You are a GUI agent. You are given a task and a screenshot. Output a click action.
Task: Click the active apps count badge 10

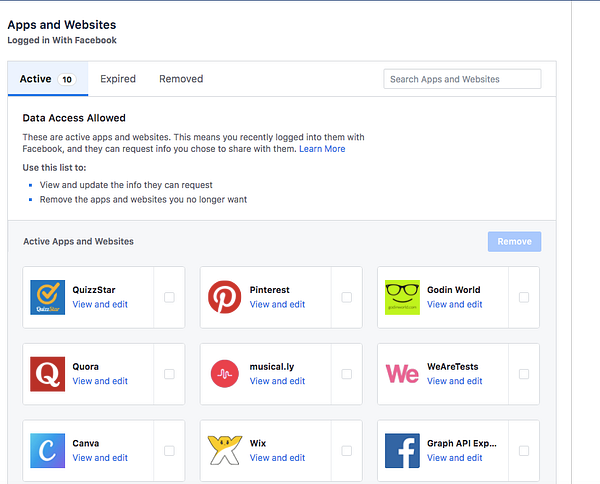[67, 79]
